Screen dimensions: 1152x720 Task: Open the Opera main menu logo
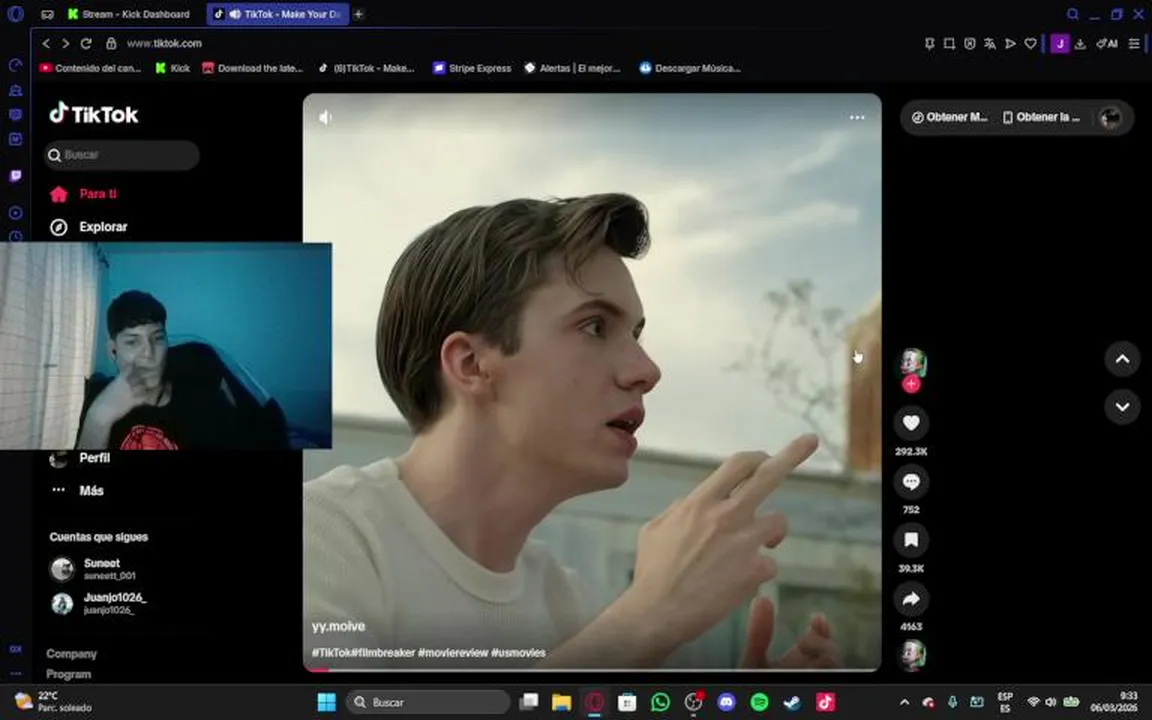(x=15, y=14)
